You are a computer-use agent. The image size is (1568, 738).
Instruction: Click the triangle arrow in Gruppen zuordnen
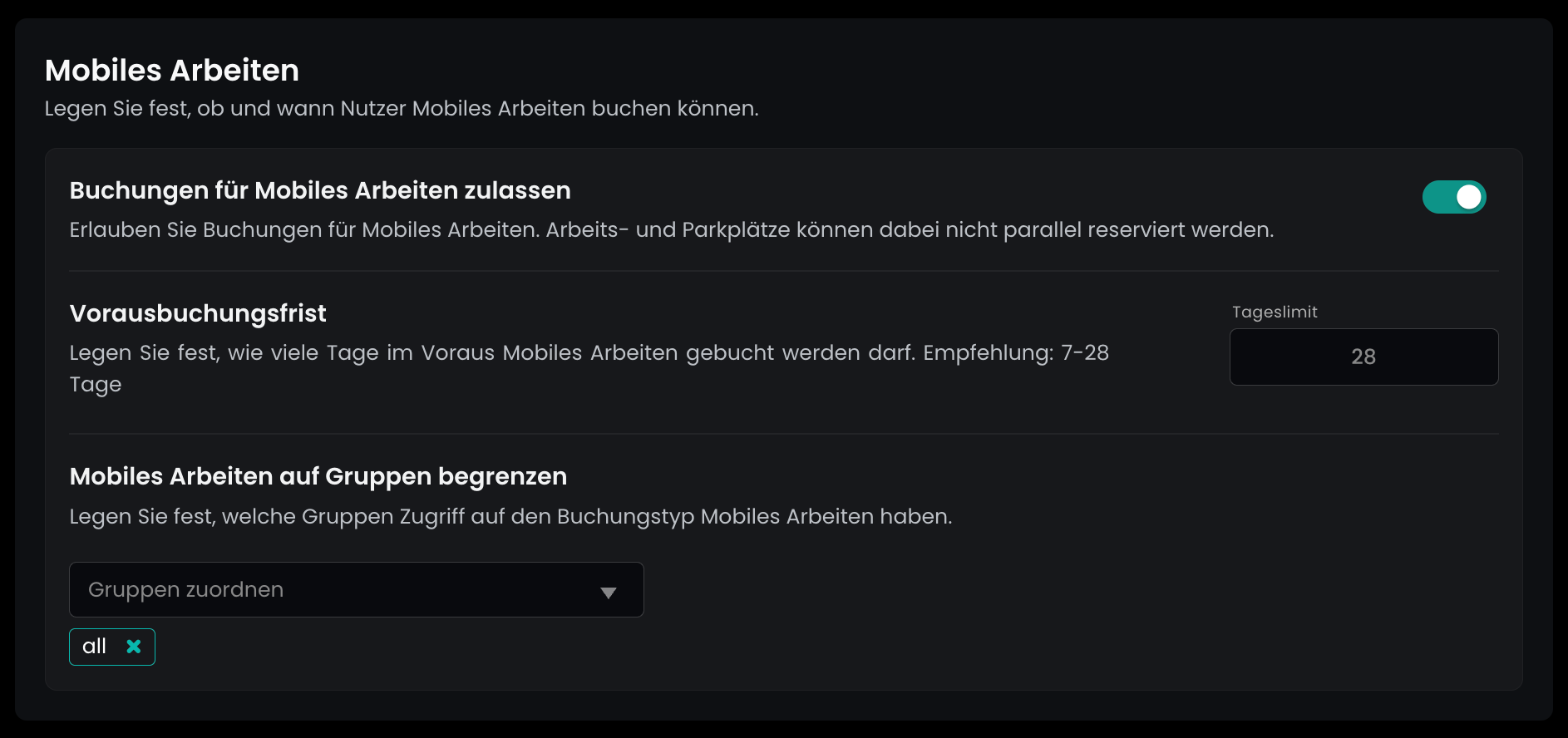609,592
